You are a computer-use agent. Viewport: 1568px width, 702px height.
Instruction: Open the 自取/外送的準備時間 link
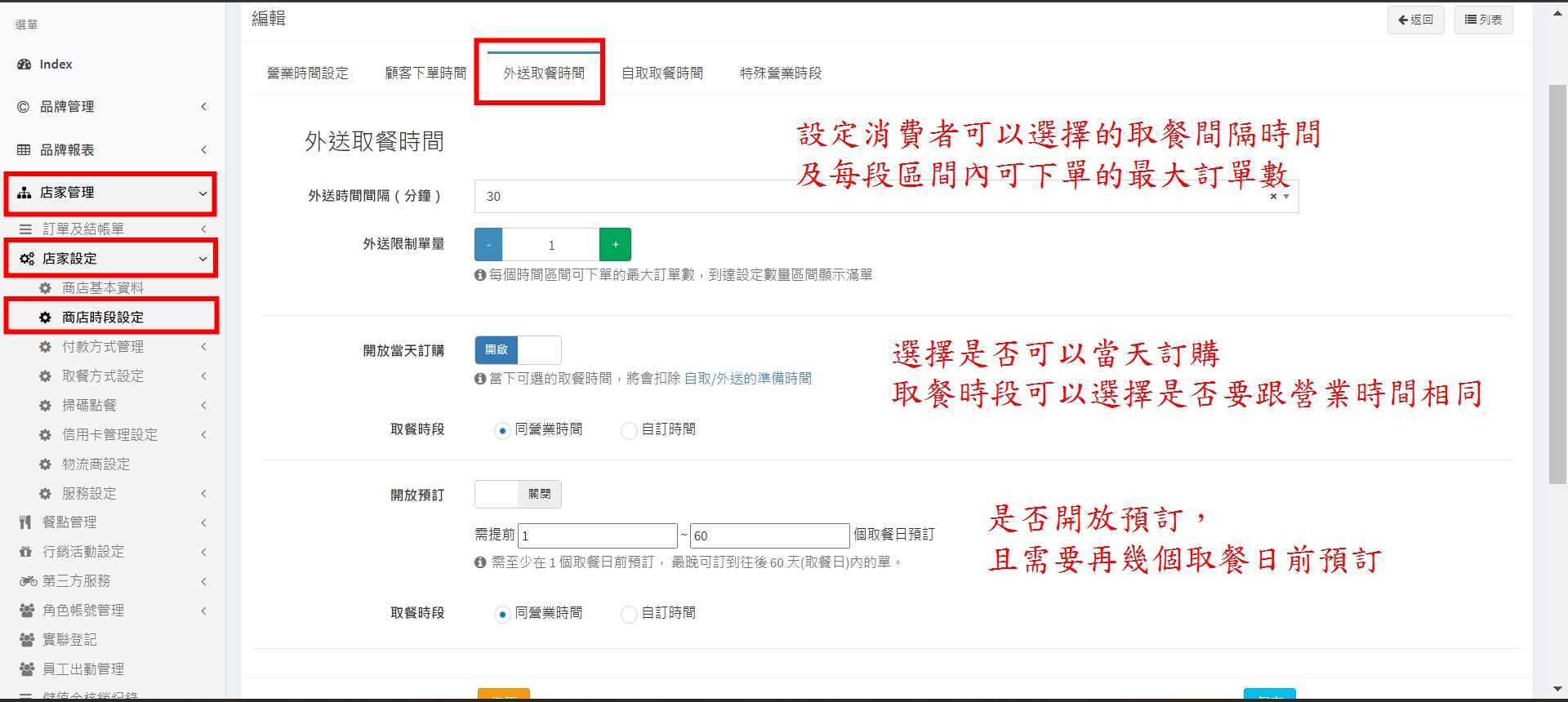pos(747,379)
